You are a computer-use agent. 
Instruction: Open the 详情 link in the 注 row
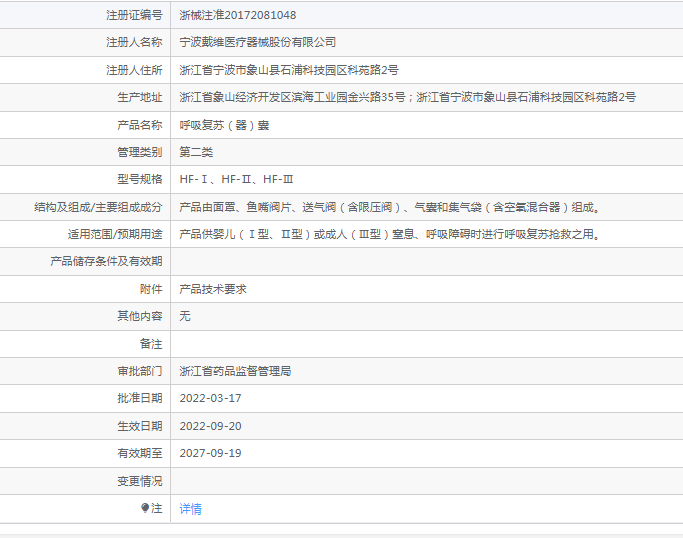click(x=190, y=508)
